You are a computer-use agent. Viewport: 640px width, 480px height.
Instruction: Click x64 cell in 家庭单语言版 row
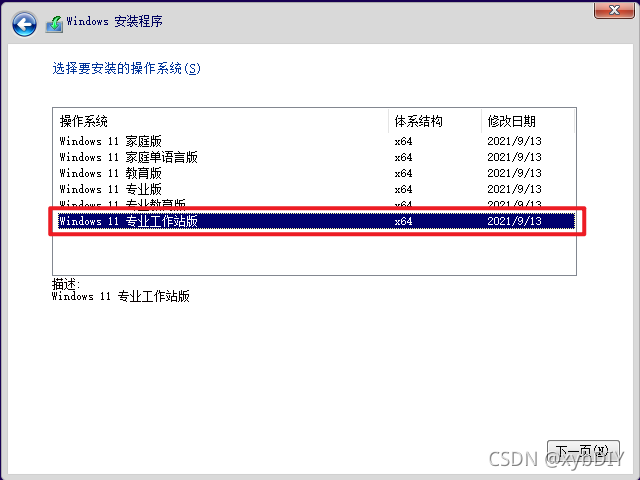[403, 158]
